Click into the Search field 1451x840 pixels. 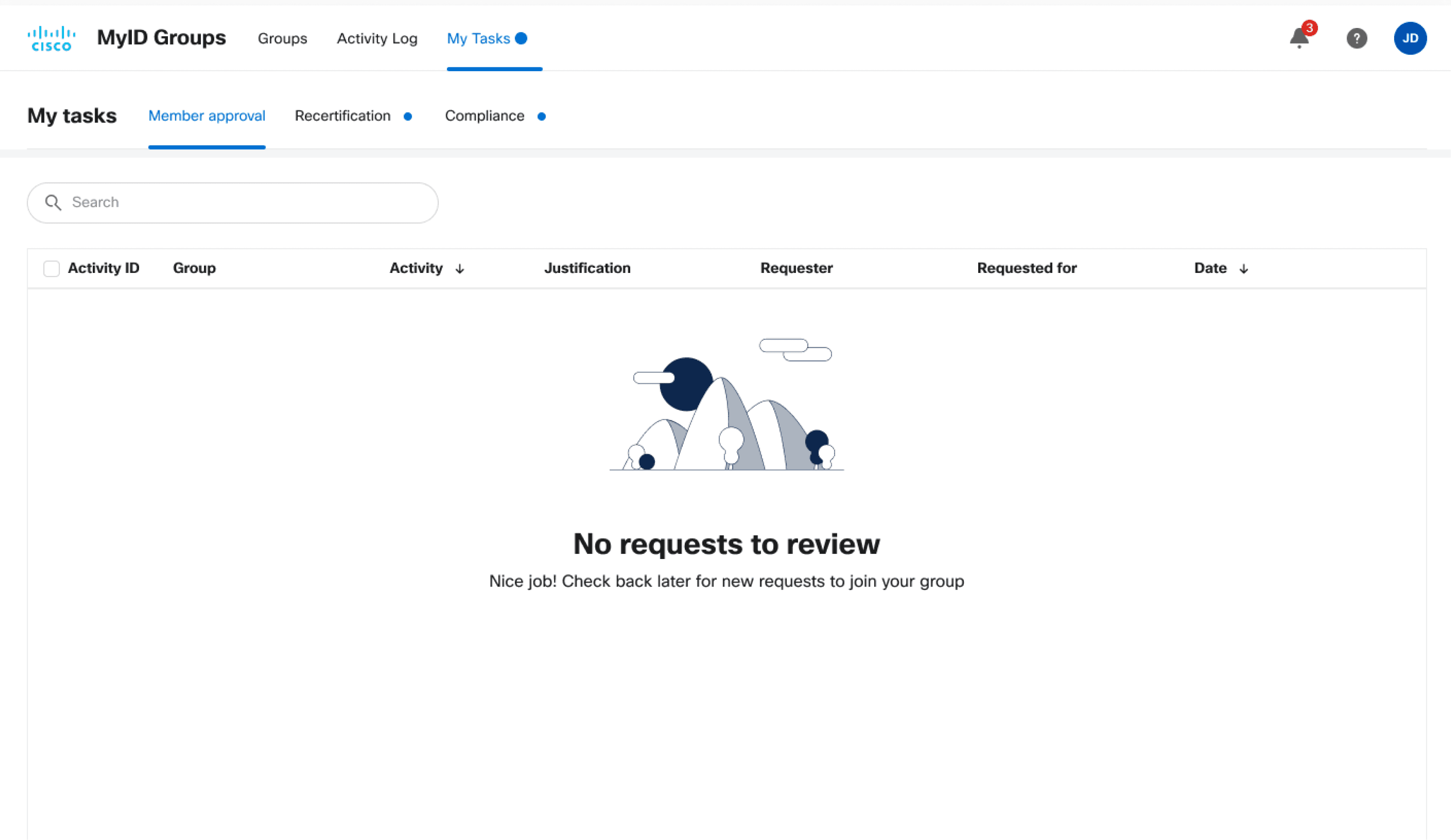248,203
